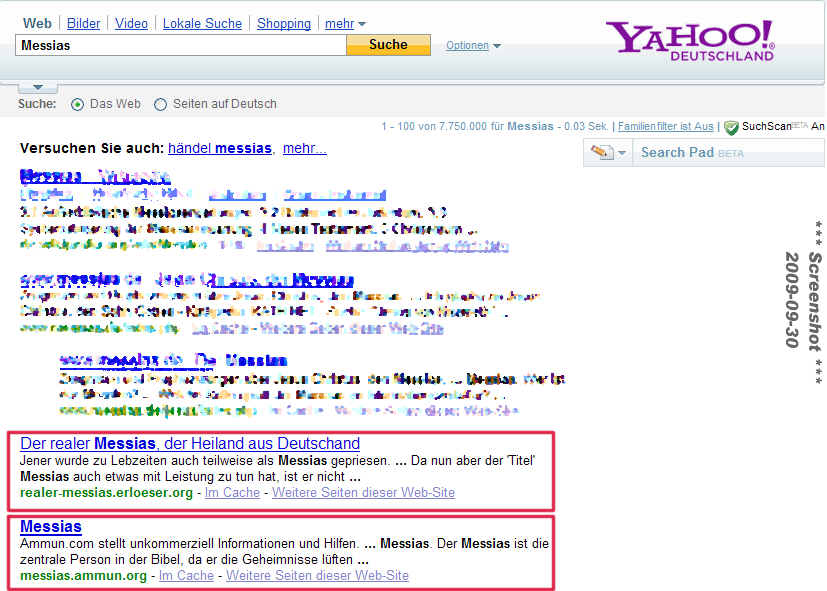Open Im Cache link for realer-messias.erloeser.org
Image resolution: width=827 pixels, height=591 pixels.
(x=232, y=492)
